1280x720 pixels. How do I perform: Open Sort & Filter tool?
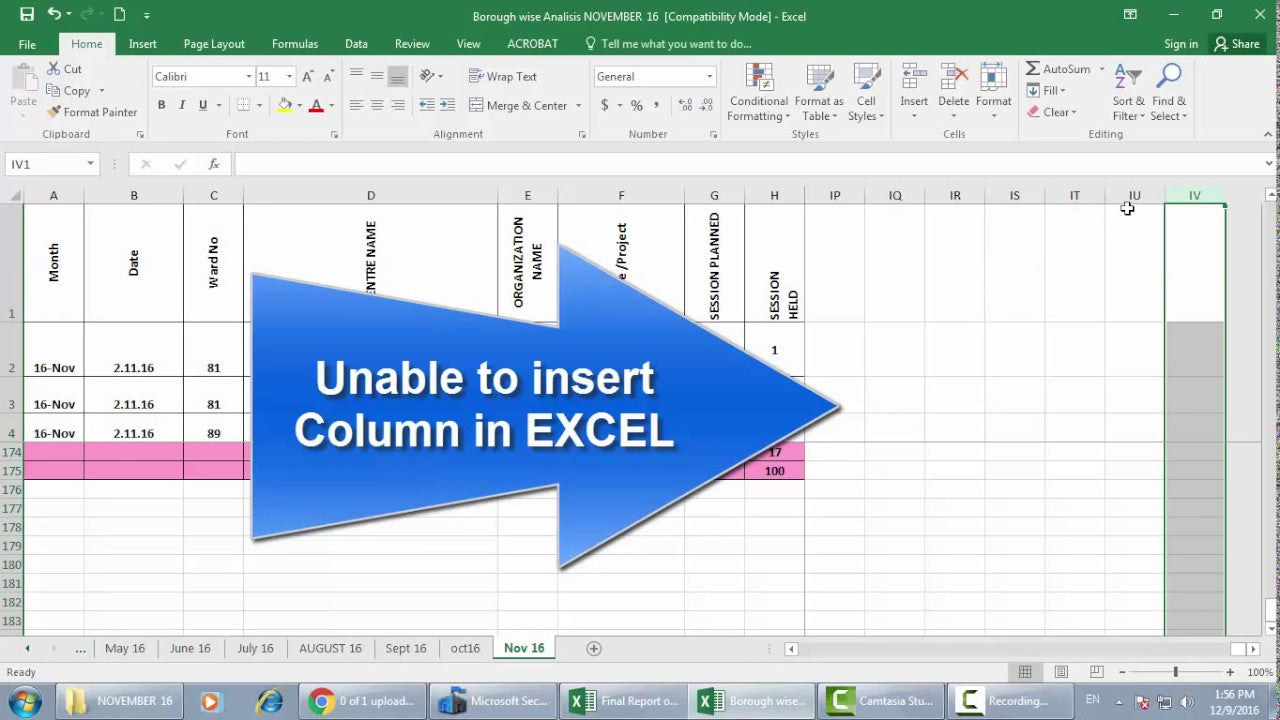tap(1129, 93)
